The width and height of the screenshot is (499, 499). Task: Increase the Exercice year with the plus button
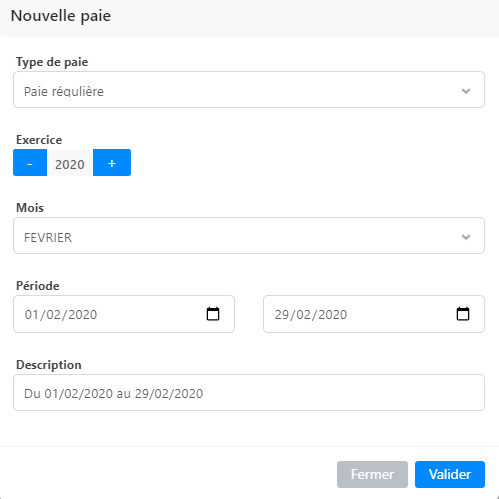coord(112,162)
